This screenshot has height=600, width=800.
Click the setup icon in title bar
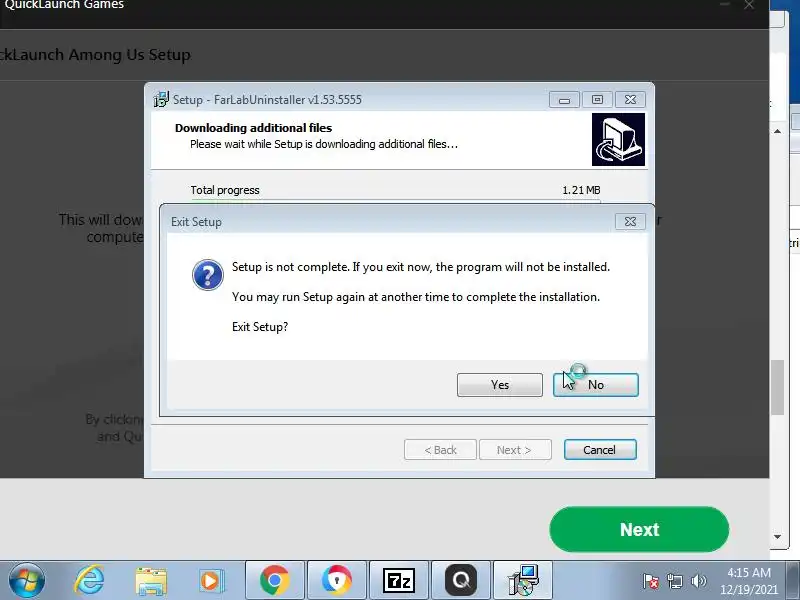click(x=161, y=99)
